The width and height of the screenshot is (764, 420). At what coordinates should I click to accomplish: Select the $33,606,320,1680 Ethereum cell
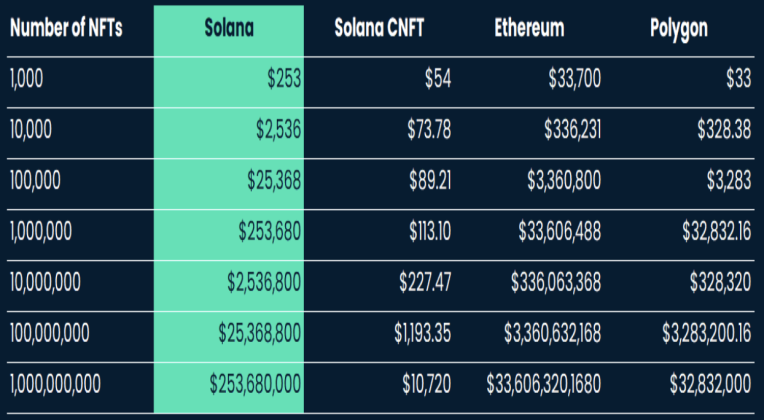pyautogui.click(x=544, y=384)
